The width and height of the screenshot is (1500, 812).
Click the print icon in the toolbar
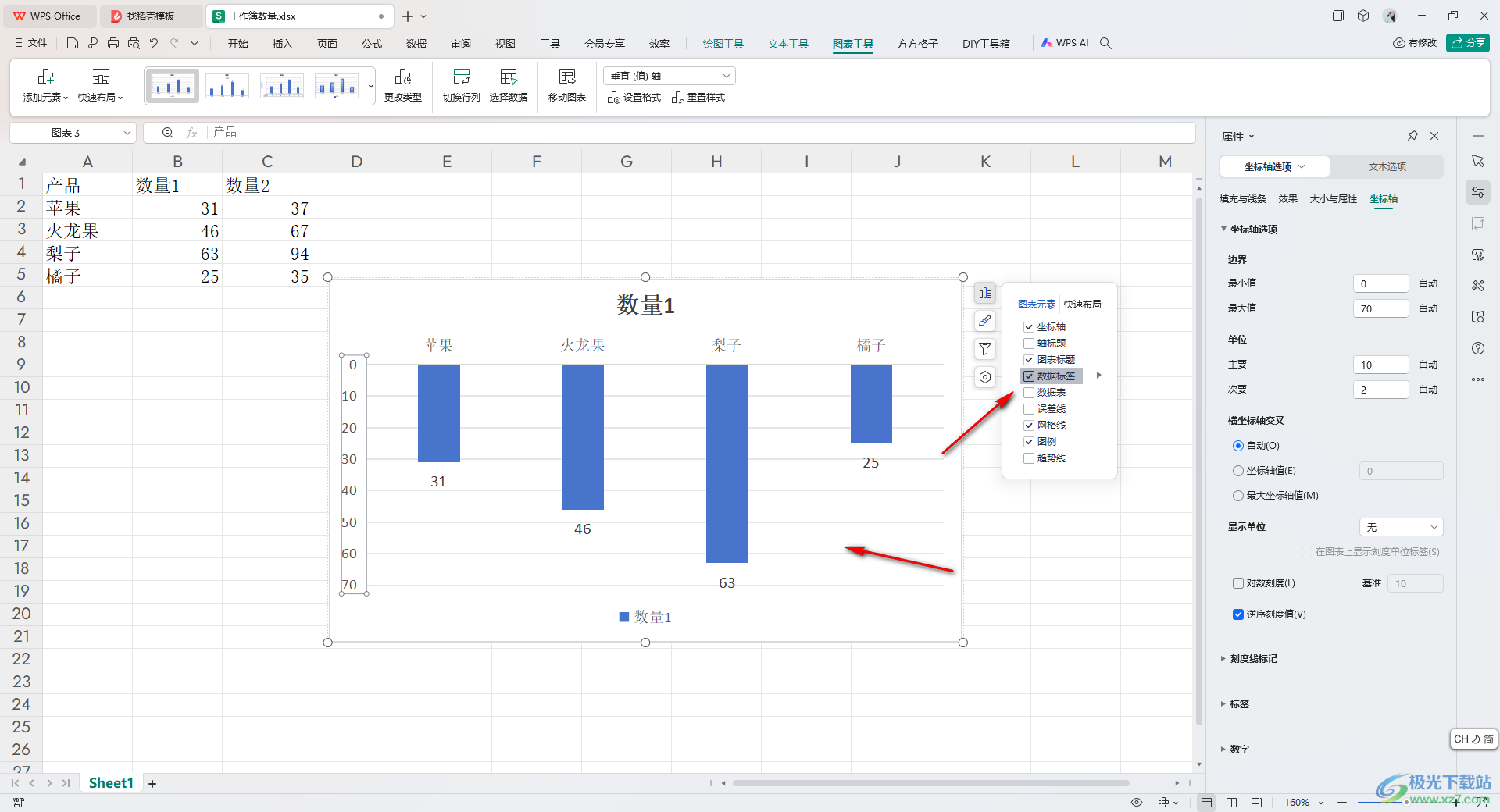113,44
